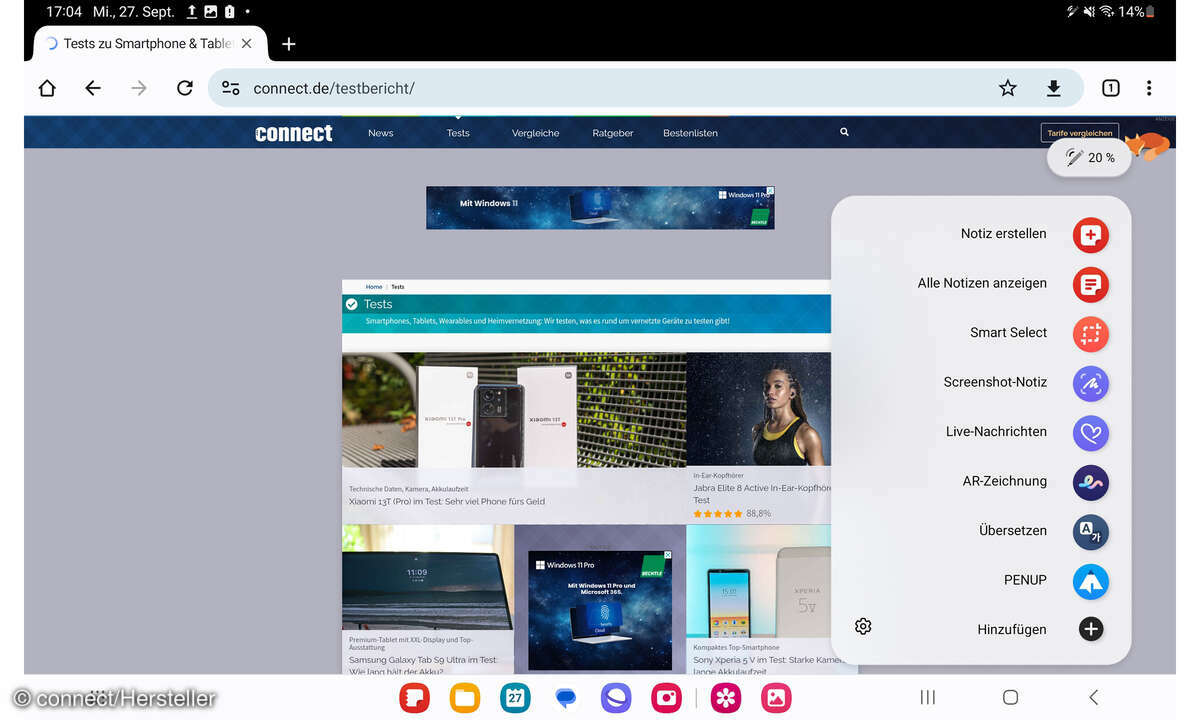Open Air Command settings gear
Viewport: 1200px width, 720px height.
tap(863, 626)
